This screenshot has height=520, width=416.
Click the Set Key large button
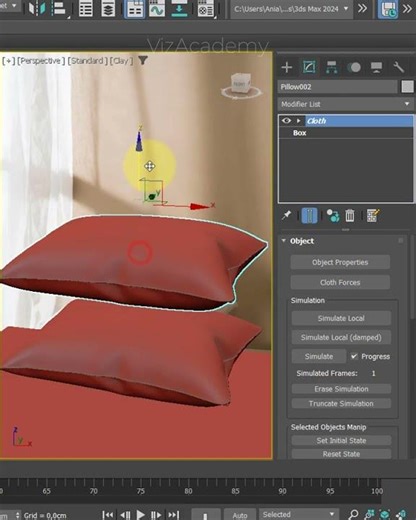pyautogui.click(x=206, y=515)
